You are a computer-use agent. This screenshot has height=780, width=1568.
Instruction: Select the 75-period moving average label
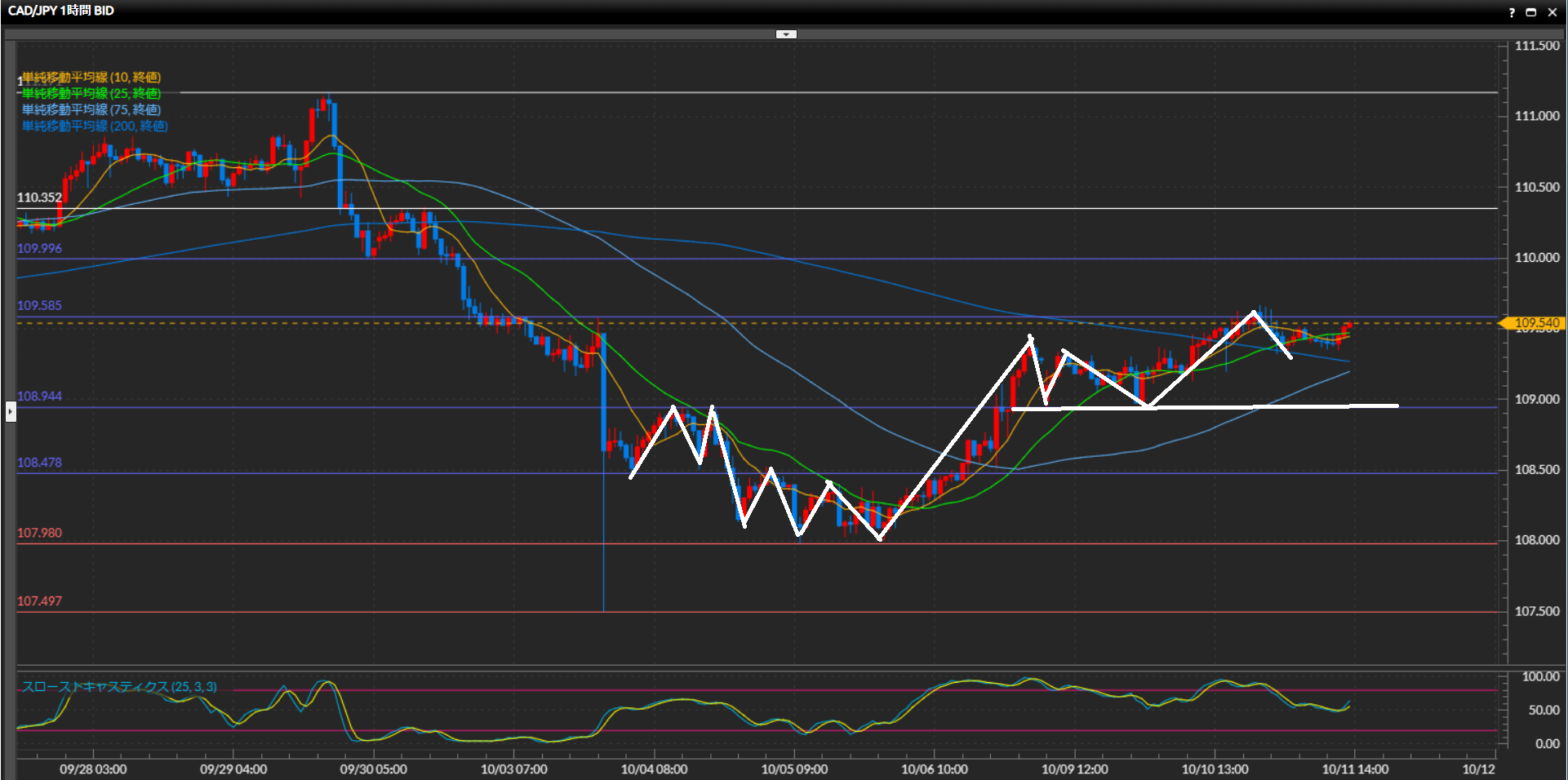tap(91, 109)
